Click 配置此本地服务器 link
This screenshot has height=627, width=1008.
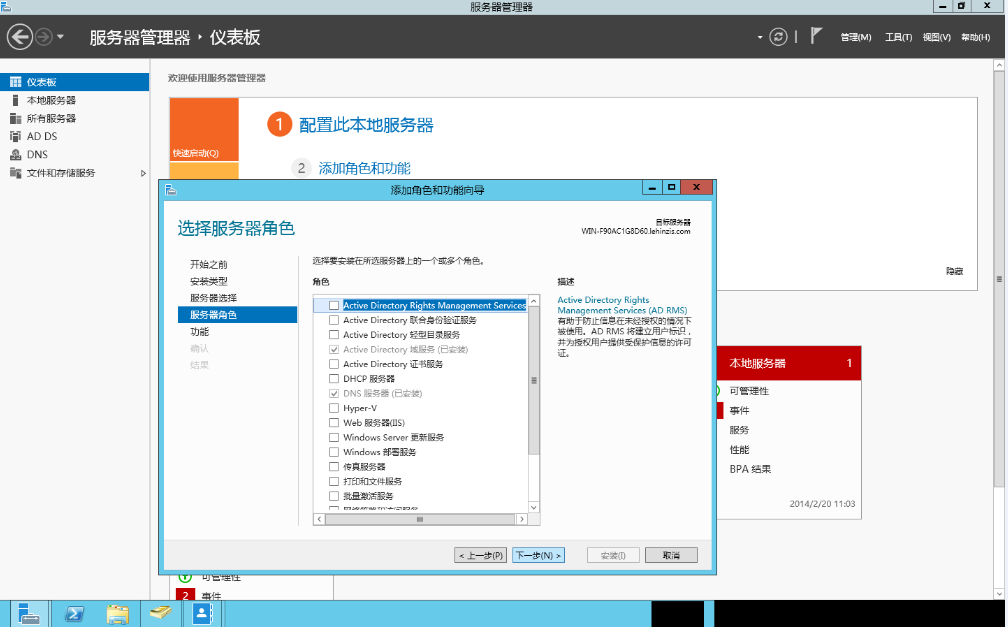tap(366, 125)
